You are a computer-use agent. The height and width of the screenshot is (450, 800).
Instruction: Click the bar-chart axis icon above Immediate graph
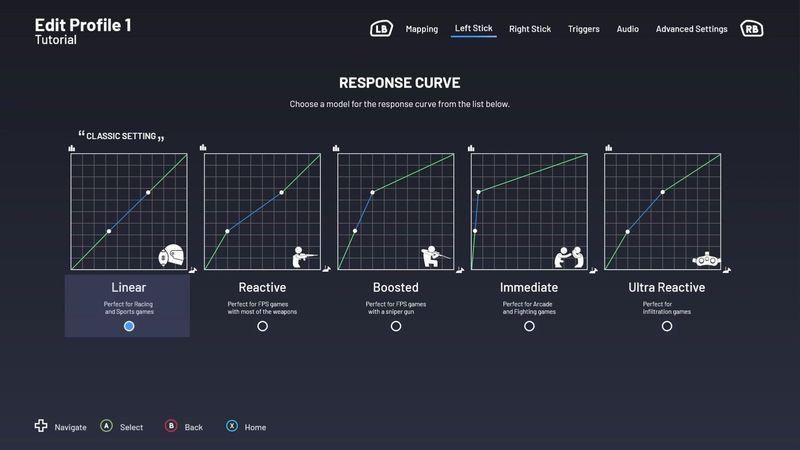coord(471,148)
